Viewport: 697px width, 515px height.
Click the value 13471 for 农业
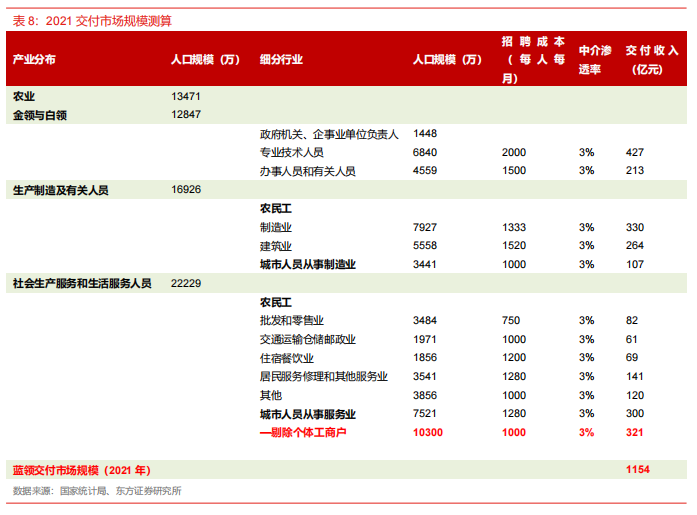tap(186, 96)
